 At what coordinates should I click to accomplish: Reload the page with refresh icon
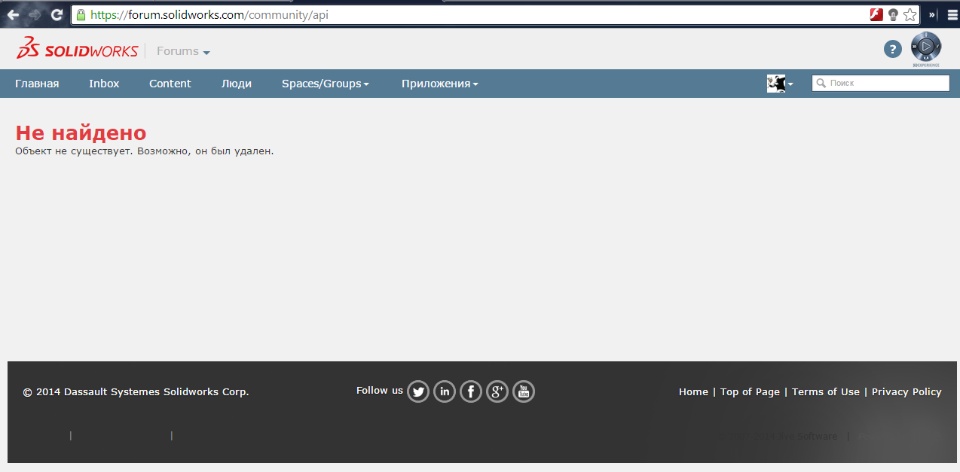tap(57, 15)
